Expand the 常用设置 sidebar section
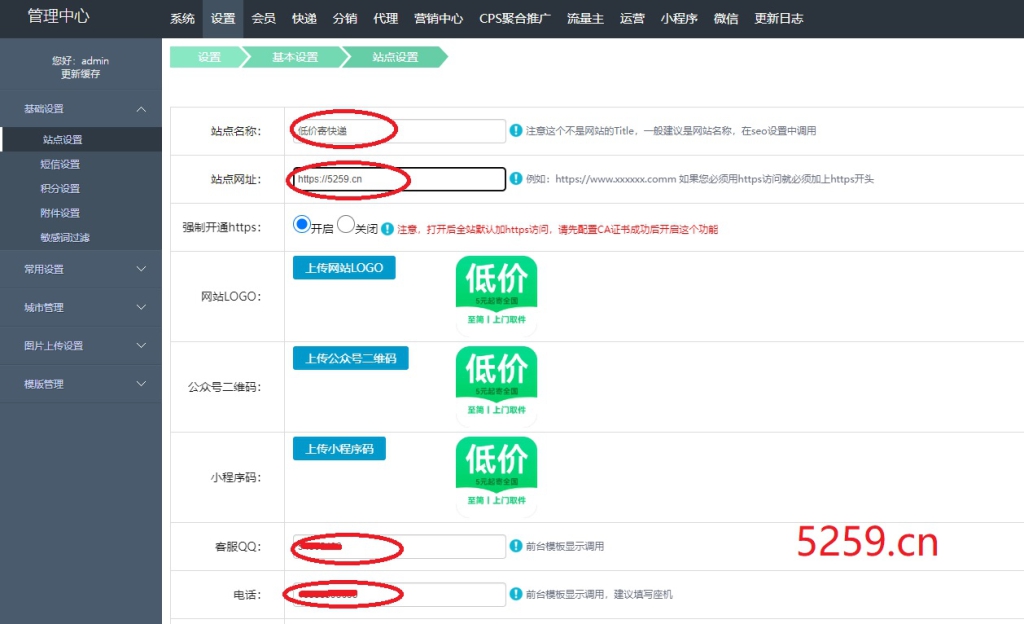 point(81,269)
